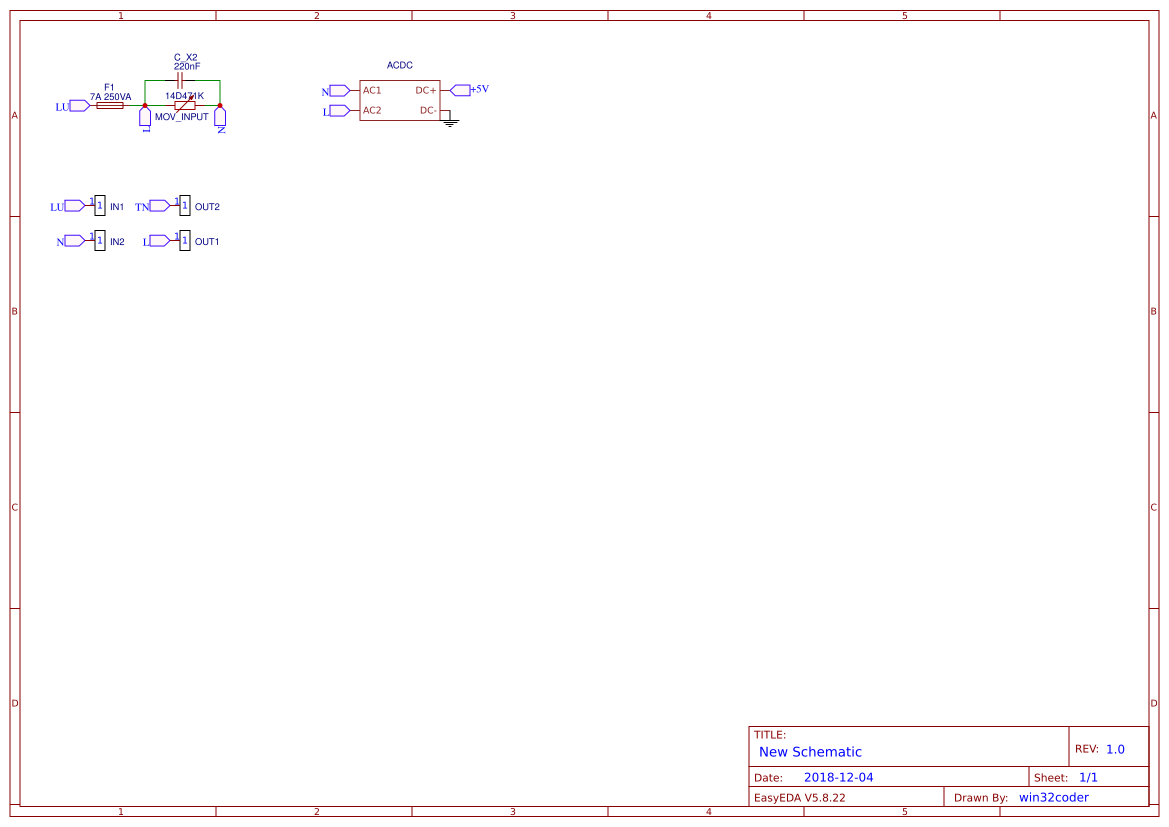Screen dimensions: 1169x827
Task: Select the IN1 single-pin connector symbol
Action: point(99,205)
